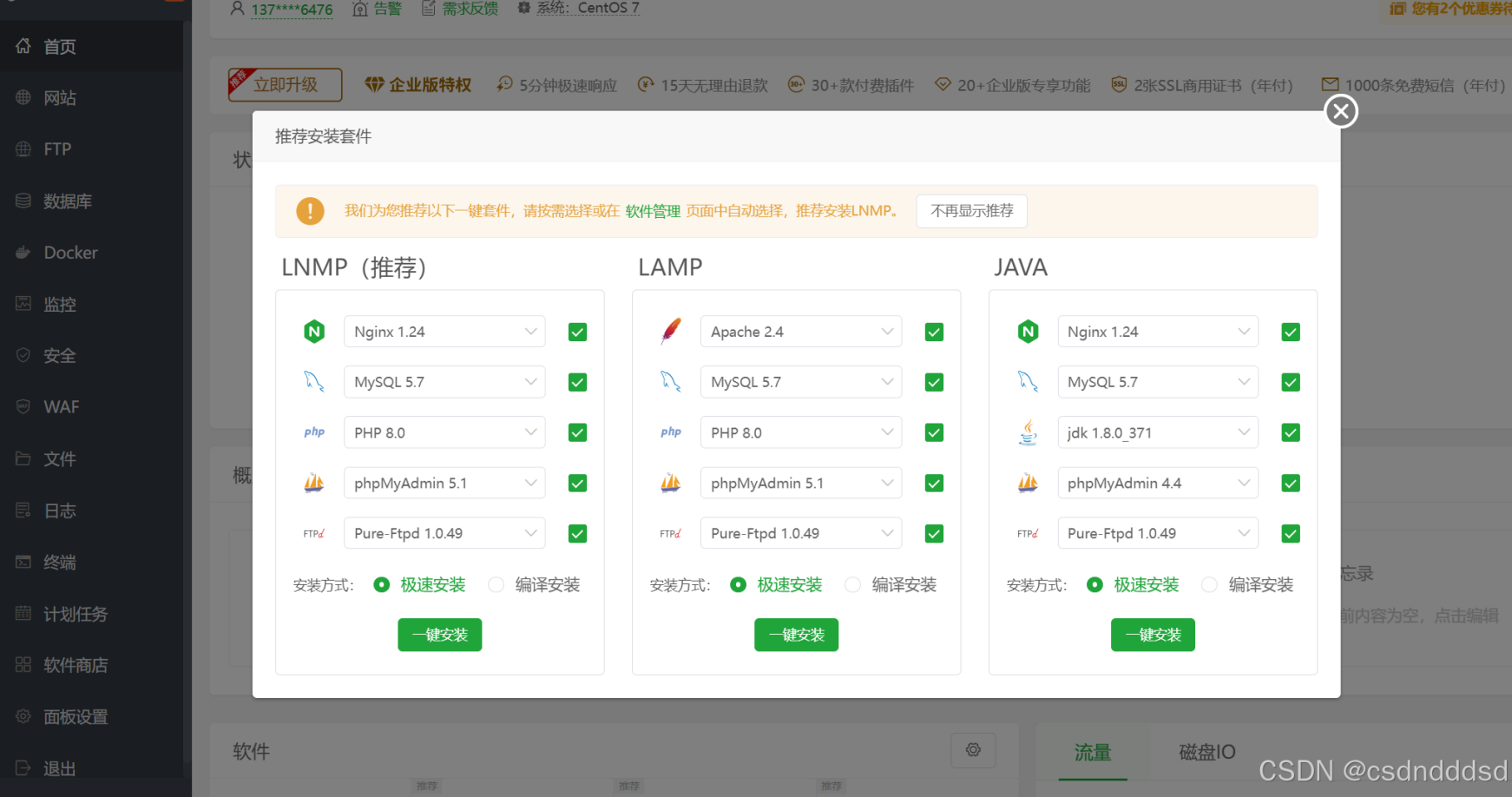Click the Java jdk icon in JAVA column
Image resolution: width=1512 pixels, height=797 pixels.
click(1028, 432)
